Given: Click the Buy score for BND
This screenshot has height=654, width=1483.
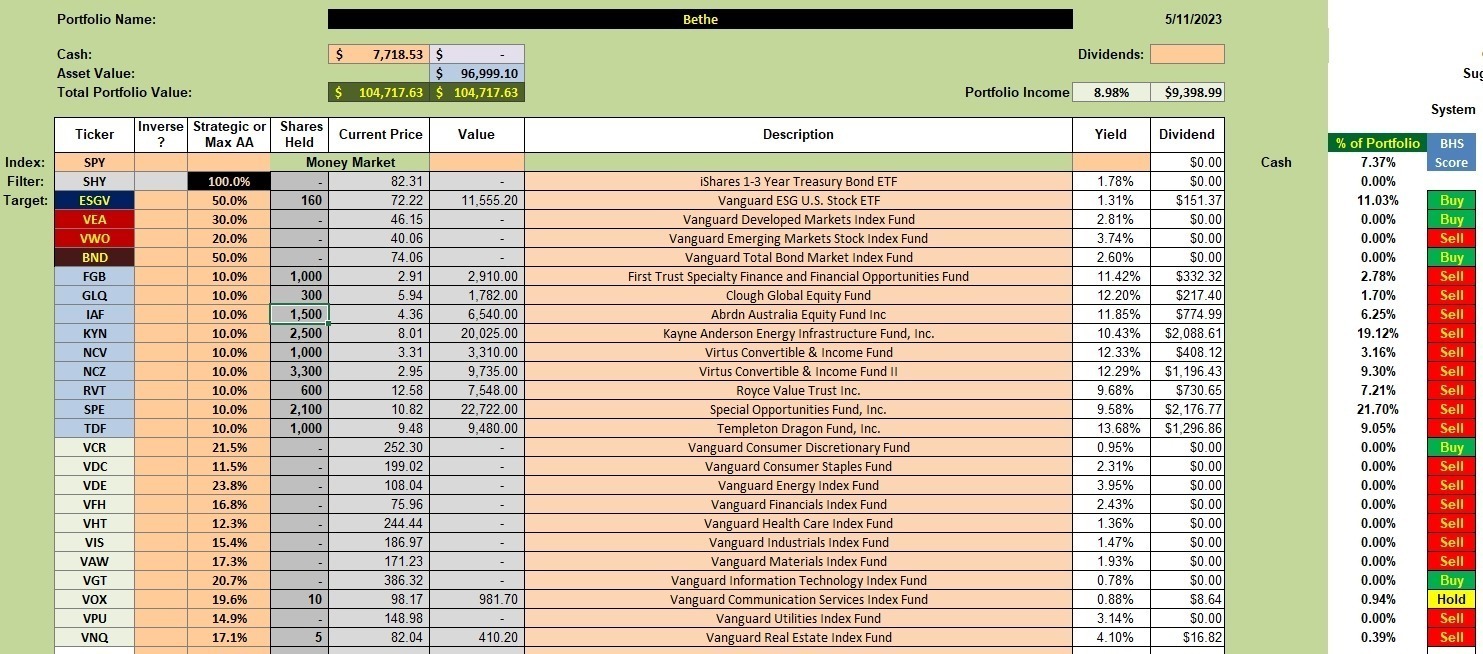Looking at the screenshot, I should pos(1452,257).
